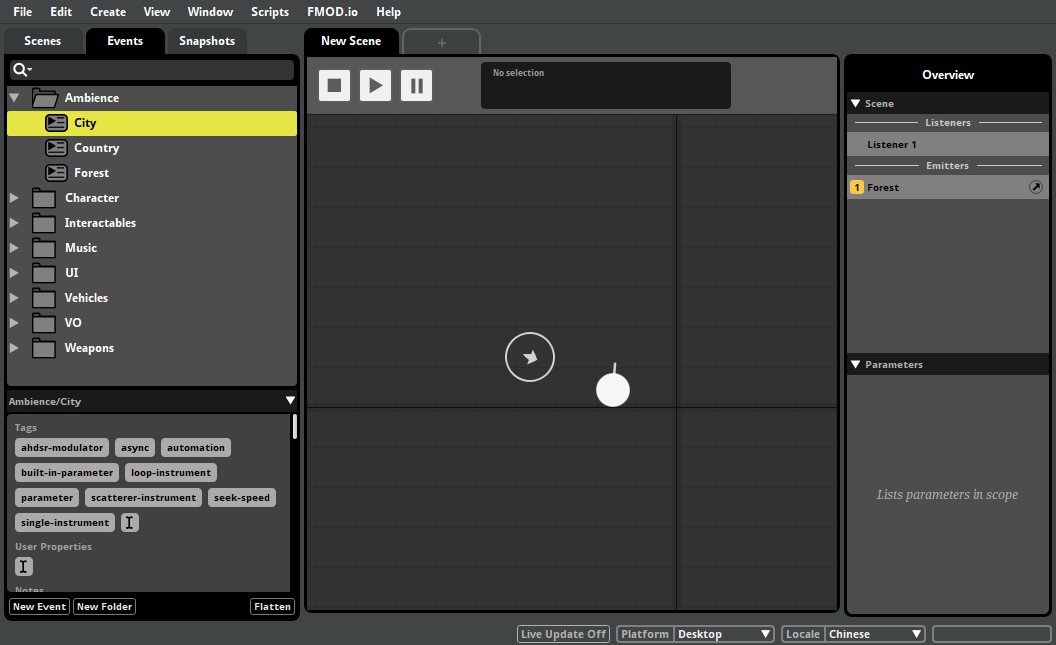Open the Platform Desktop dropdown
1056x645 pixels.
(x=724, y=634)
